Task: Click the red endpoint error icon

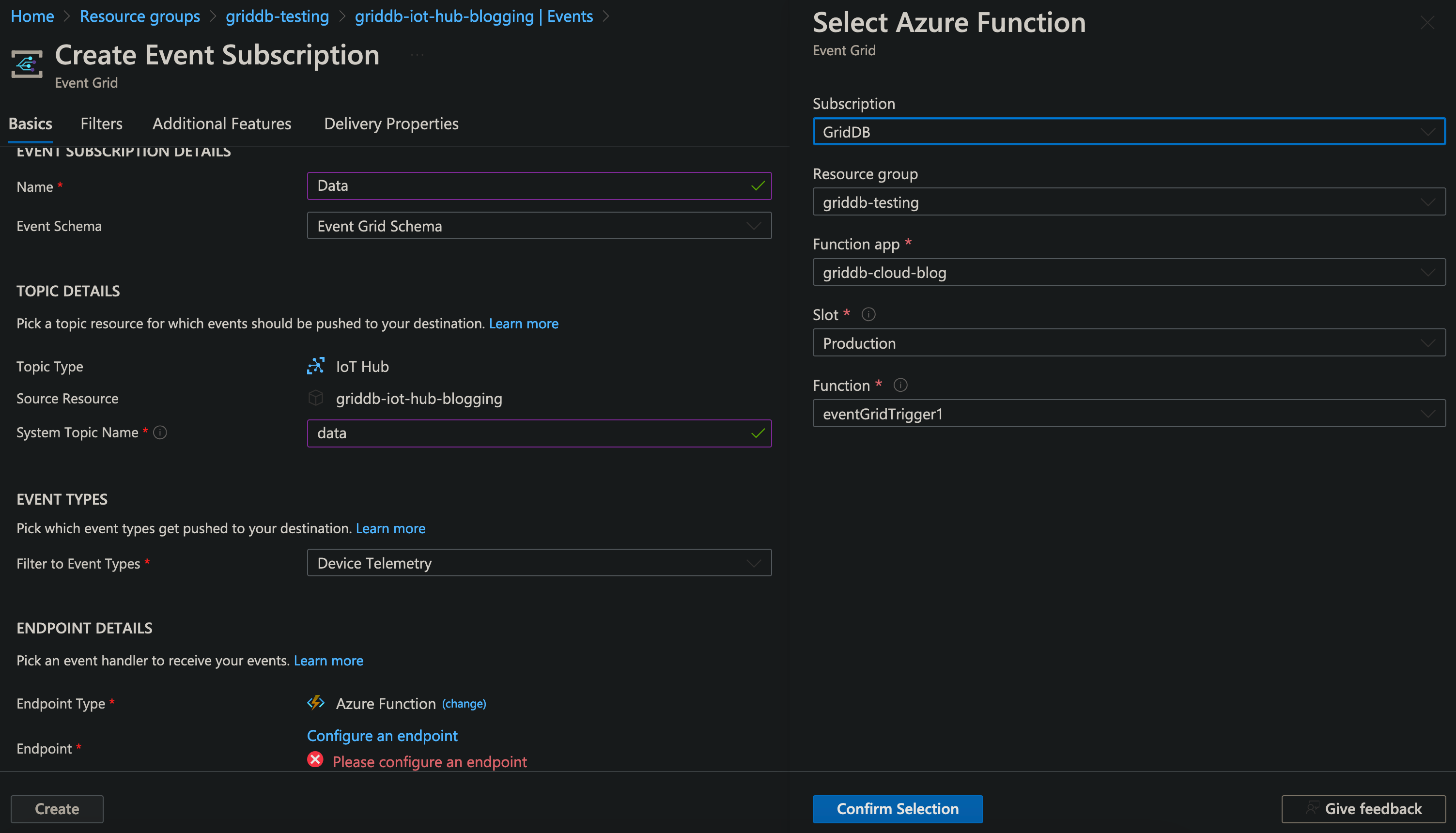Action: coord(315,760)
